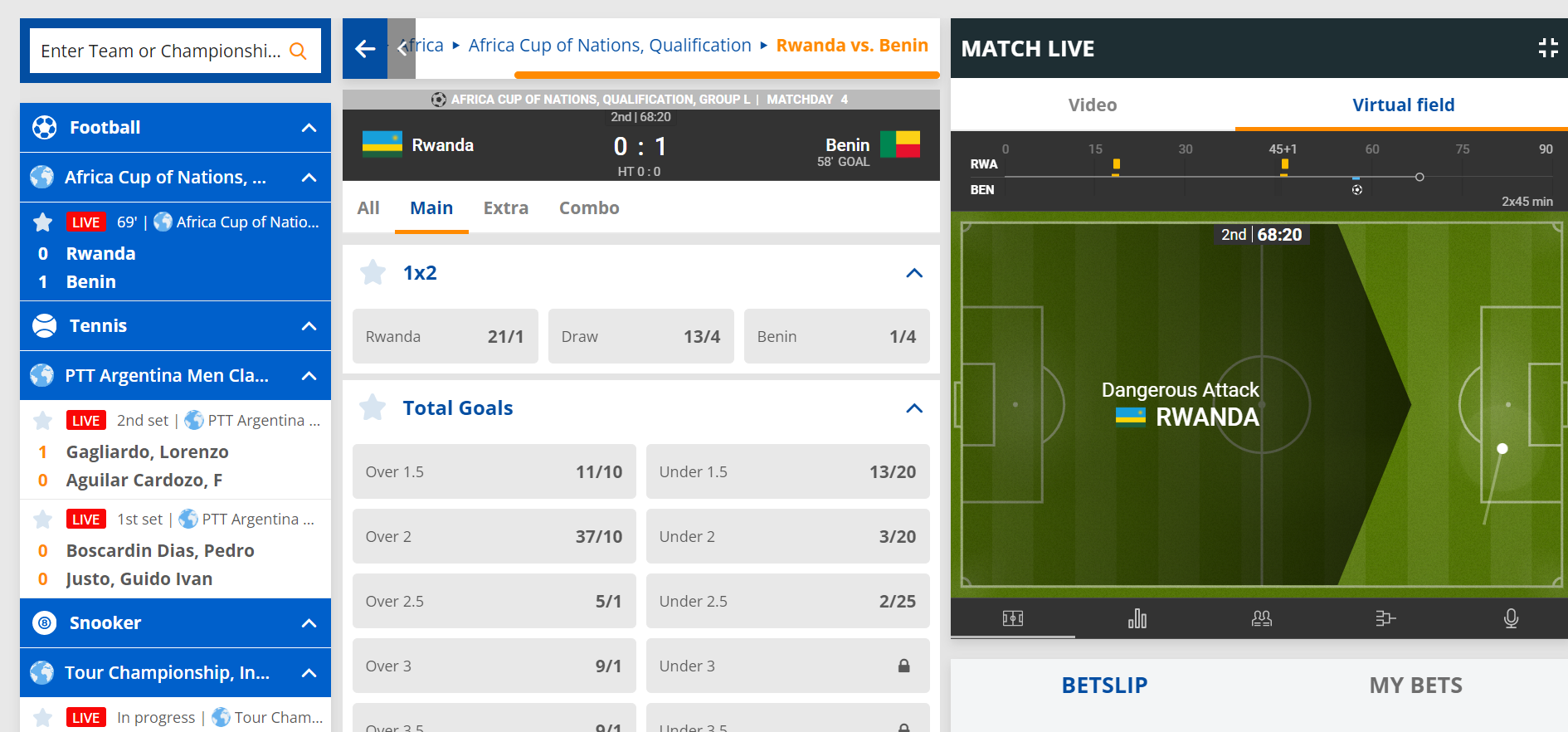Select the pitch view icon
This screenshot has height=732, width=1568.
[1013, 618]
